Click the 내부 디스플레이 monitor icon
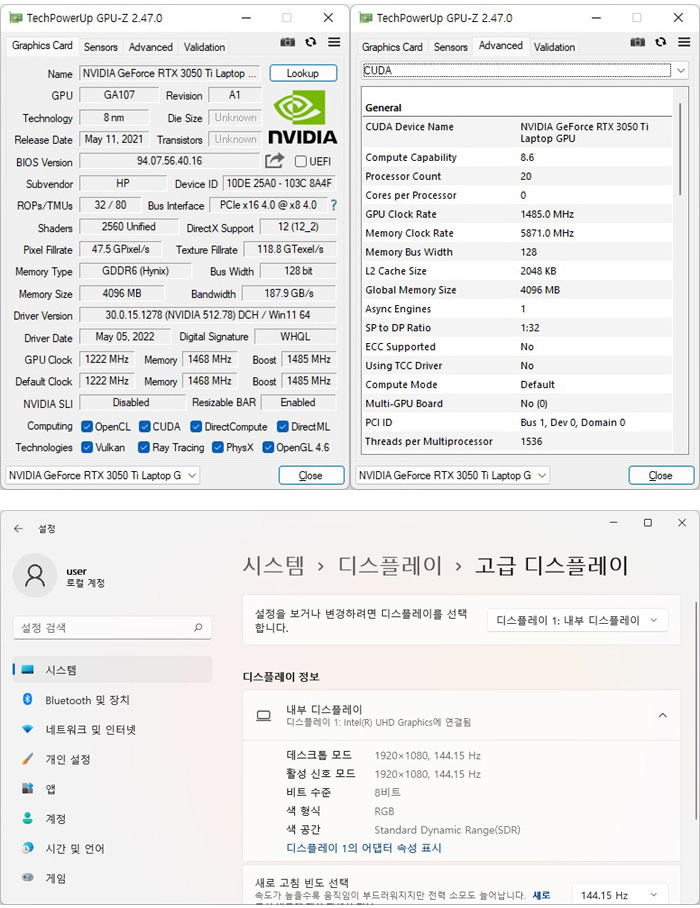 click(x=263, y=716)
